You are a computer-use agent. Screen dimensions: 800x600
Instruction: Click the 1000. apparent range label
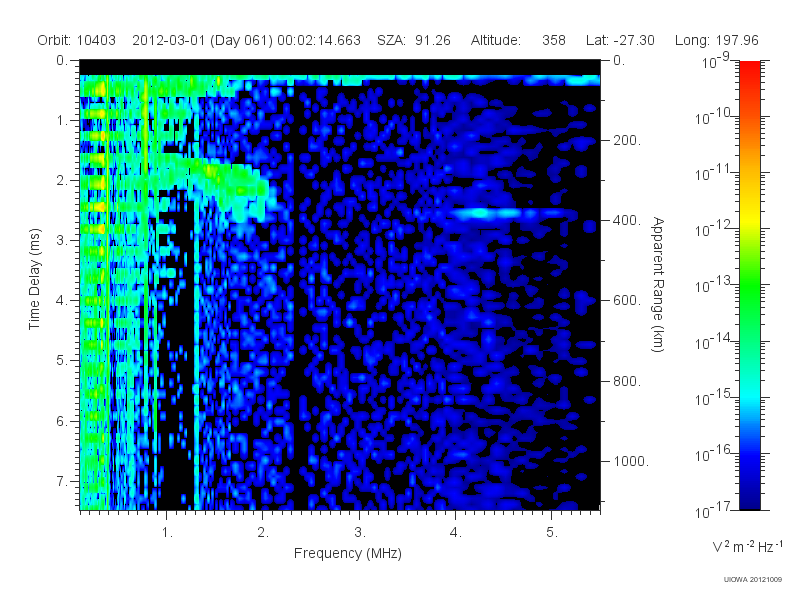(x=631, y=461)
